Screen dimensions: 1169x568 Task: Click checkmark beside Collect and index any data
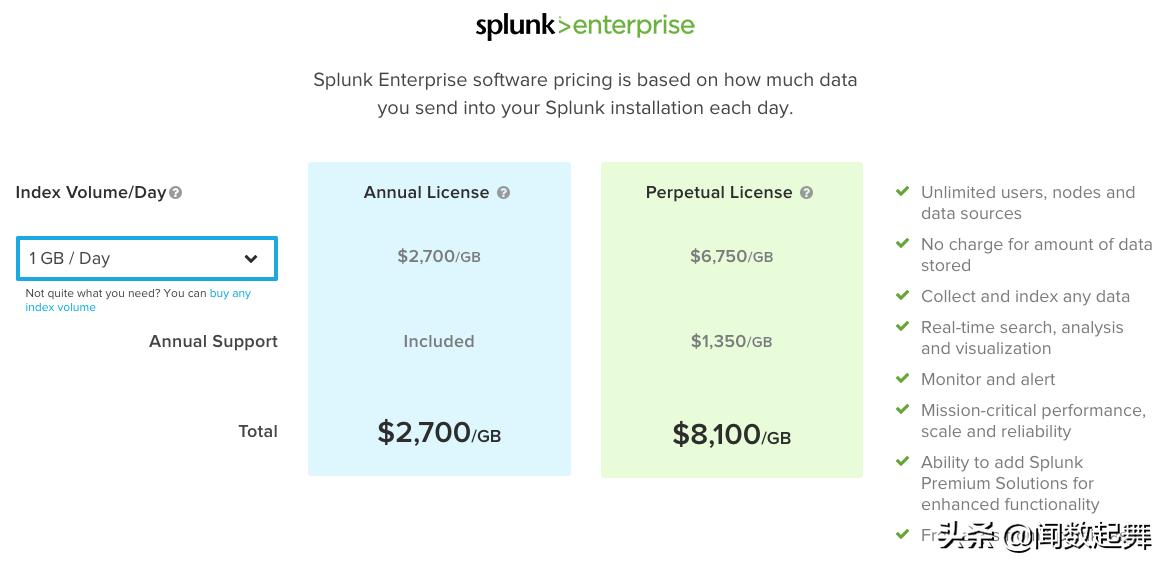[x=902, y=296]
